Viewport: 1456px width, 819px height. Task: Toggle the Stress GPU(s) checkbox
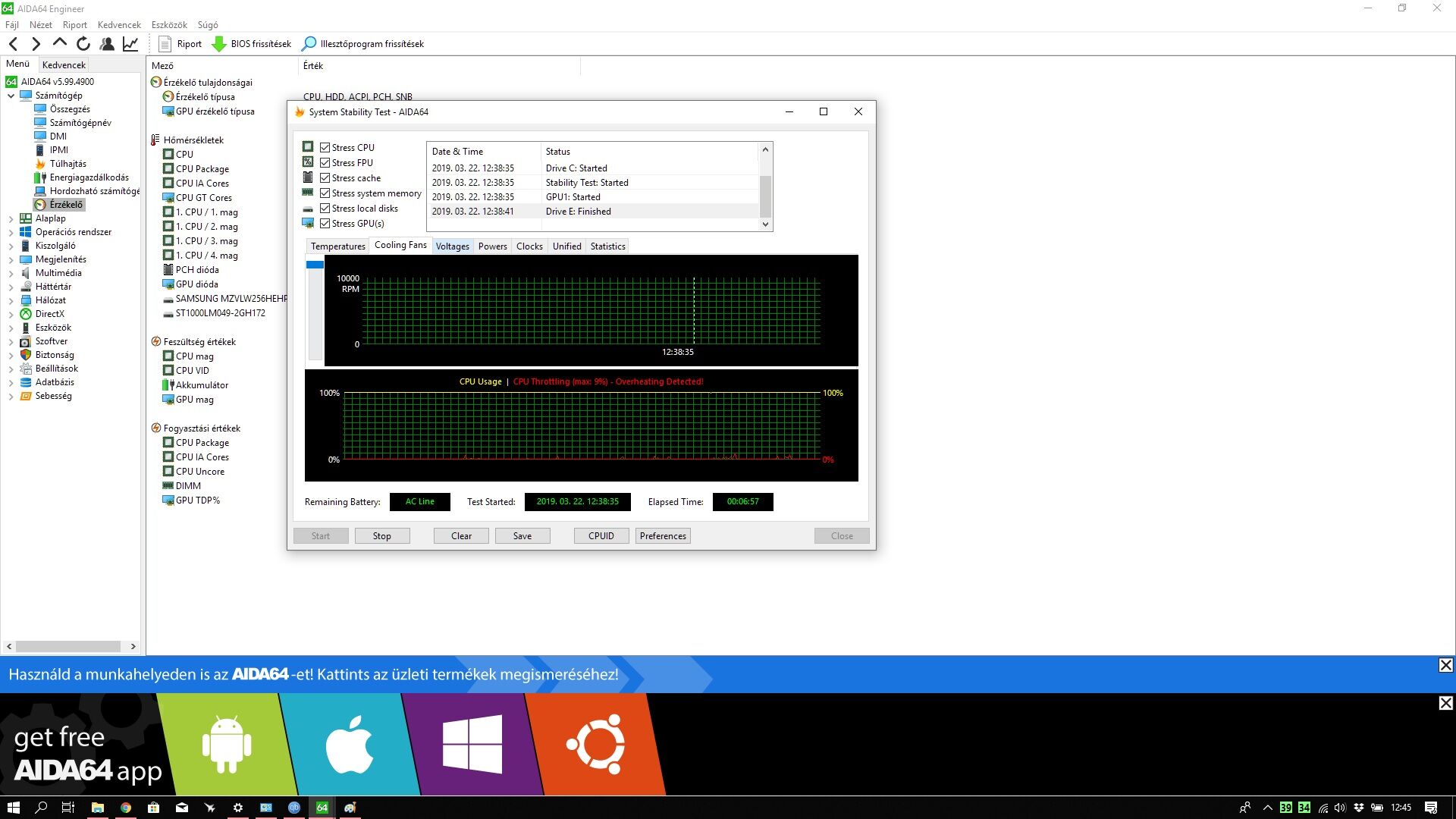(x=325, y=224)
